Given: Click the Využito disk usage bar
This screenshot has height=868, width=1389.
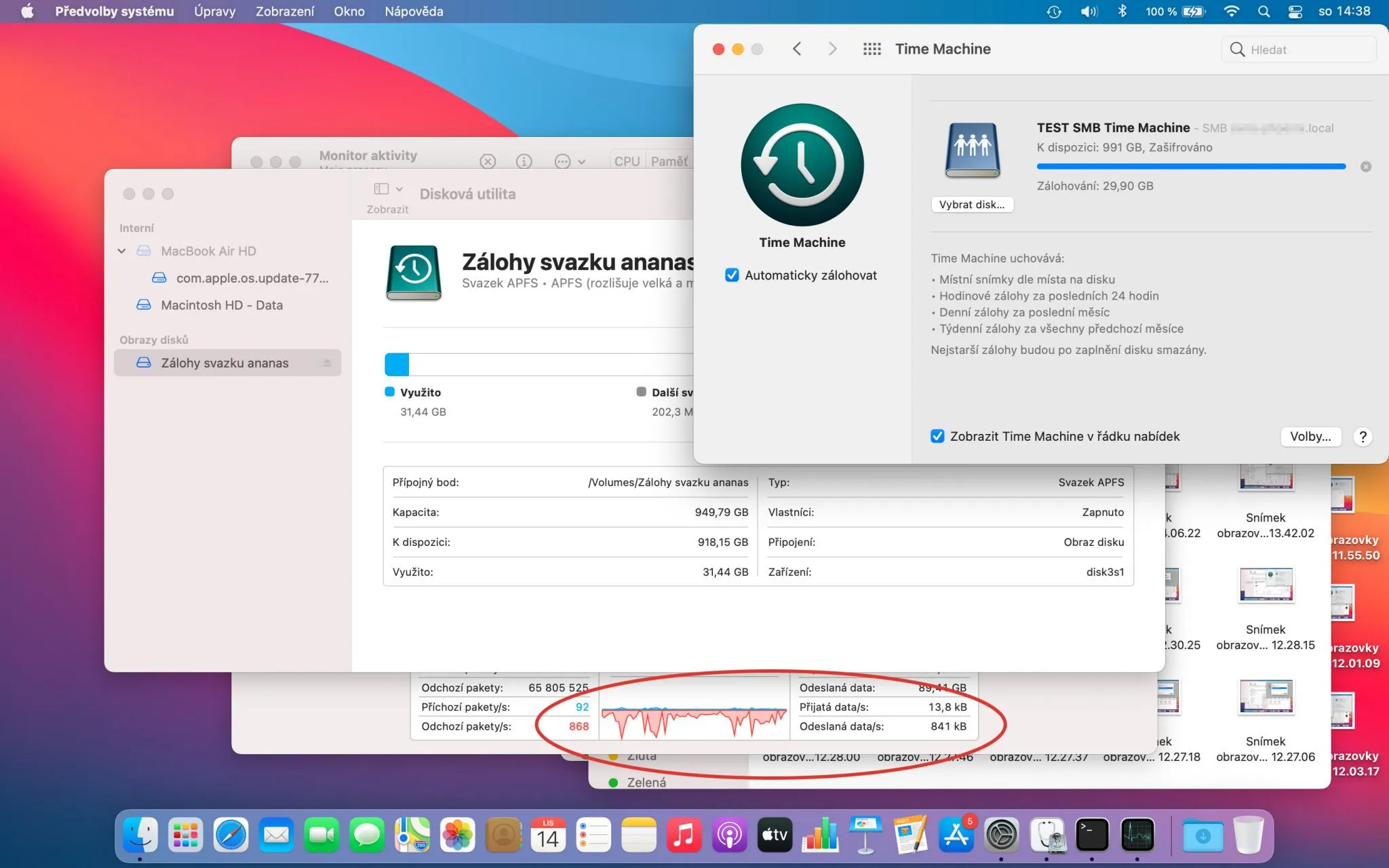Looking at the screenshot, I should click(x=397, y=365).
